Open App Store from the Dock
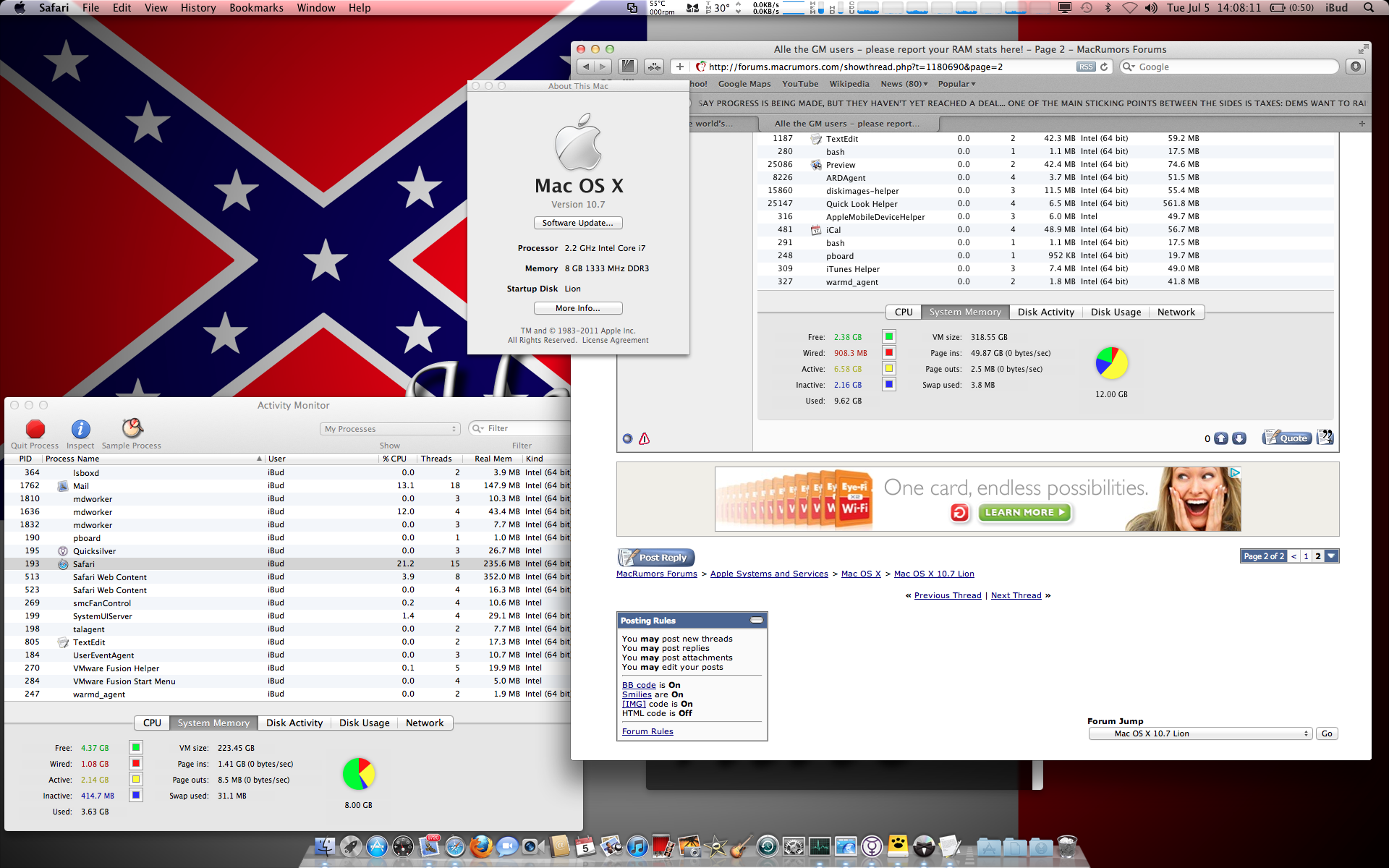This screenshot has width=1389, height=868. [x=377, y=846]
